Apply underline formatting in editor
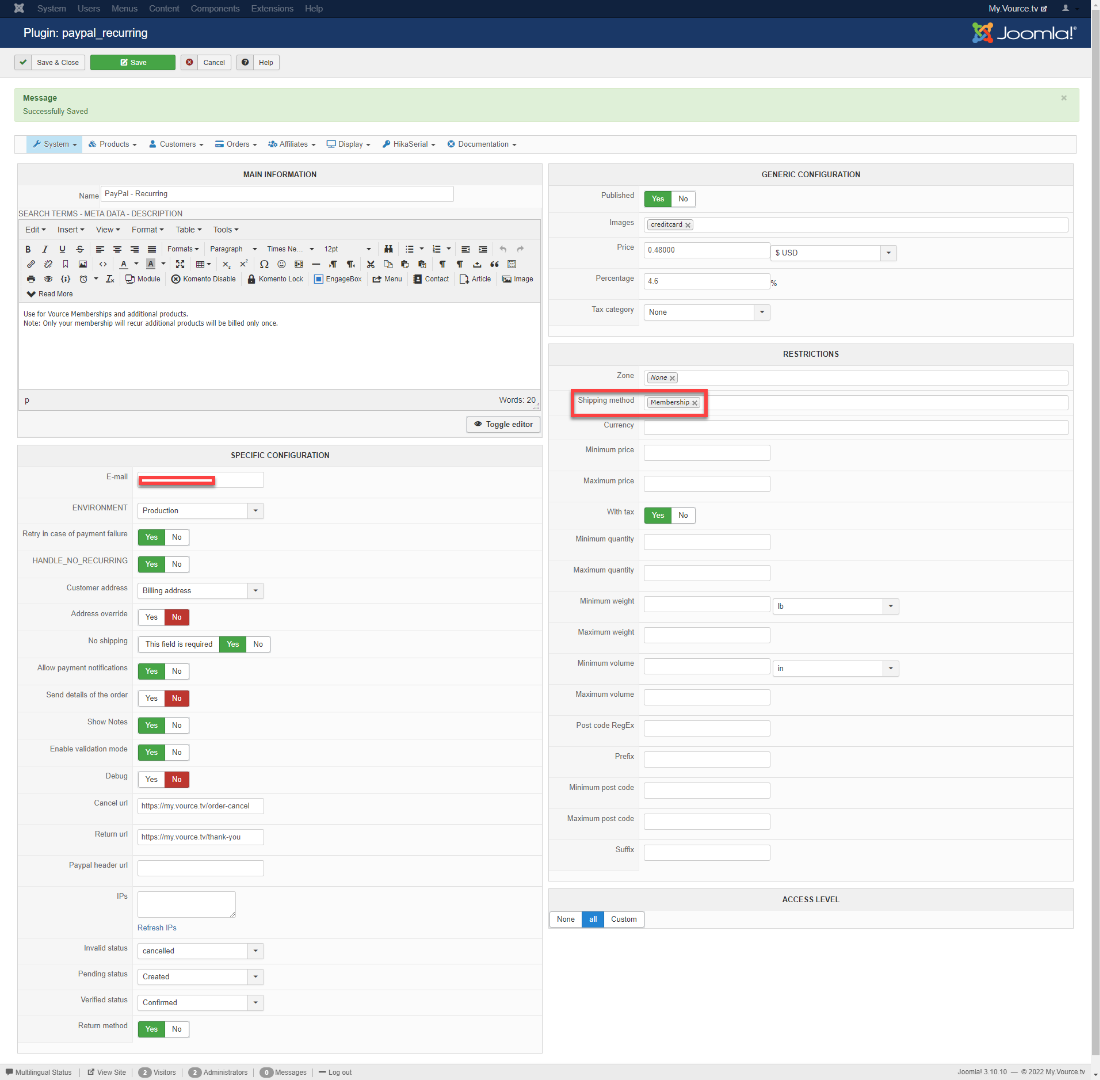The image size is (1100, 1080). pyautogui.click(x=62, y=249)
